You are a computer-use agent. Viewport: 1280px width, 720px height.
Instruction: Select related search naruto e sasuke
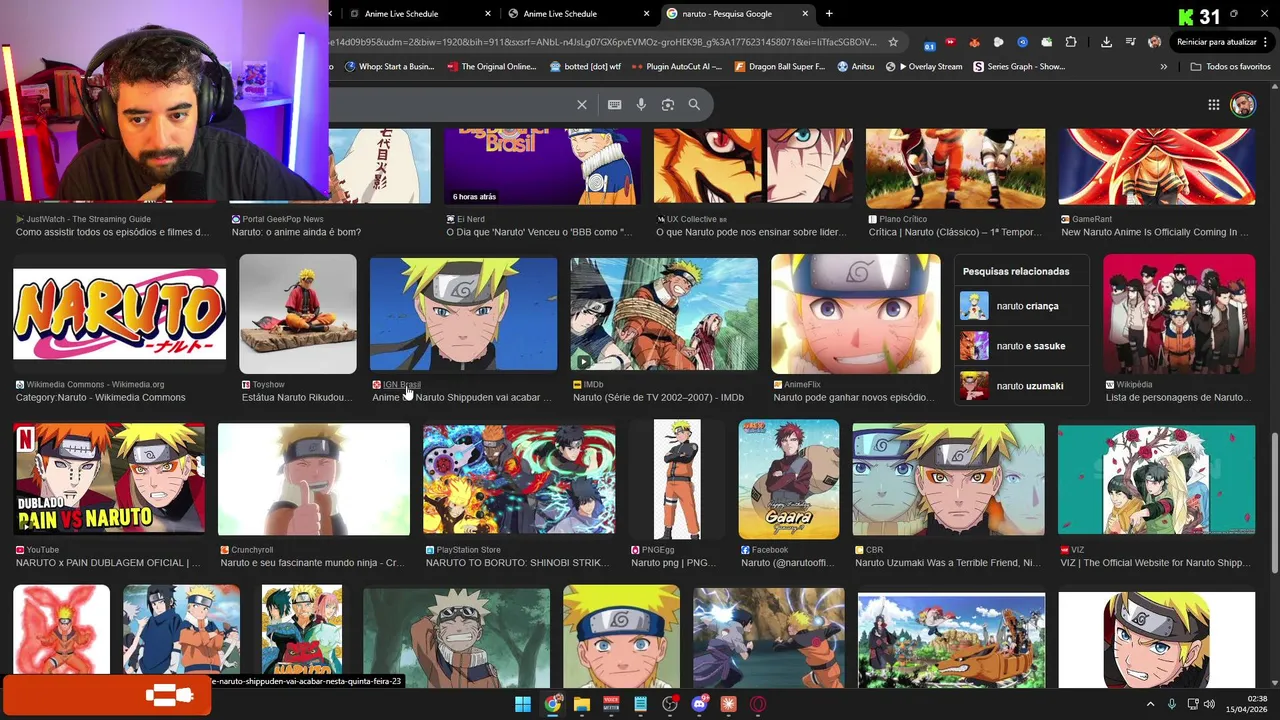1021,346
